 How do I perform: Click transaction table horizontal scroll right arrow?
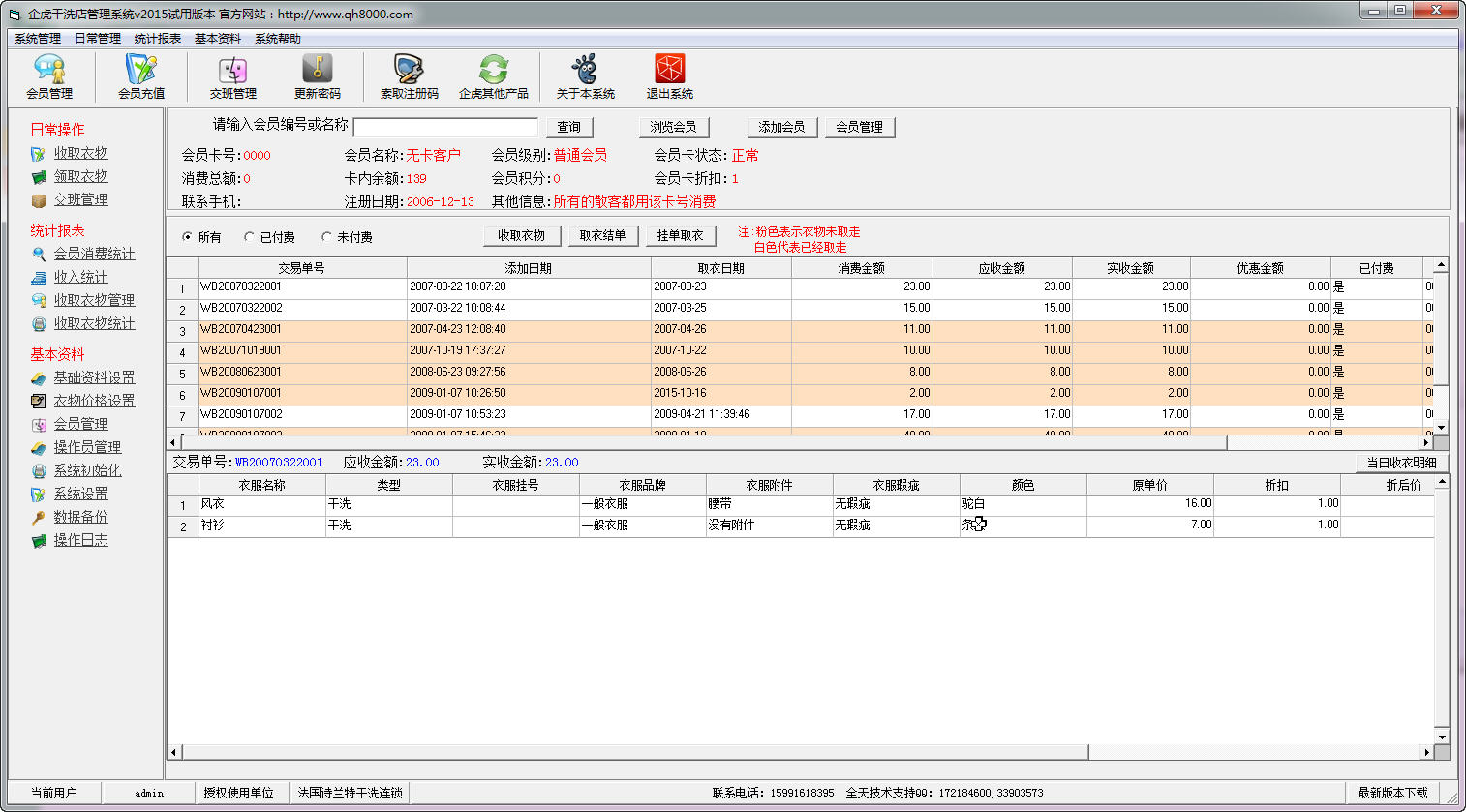(1425, 442)
